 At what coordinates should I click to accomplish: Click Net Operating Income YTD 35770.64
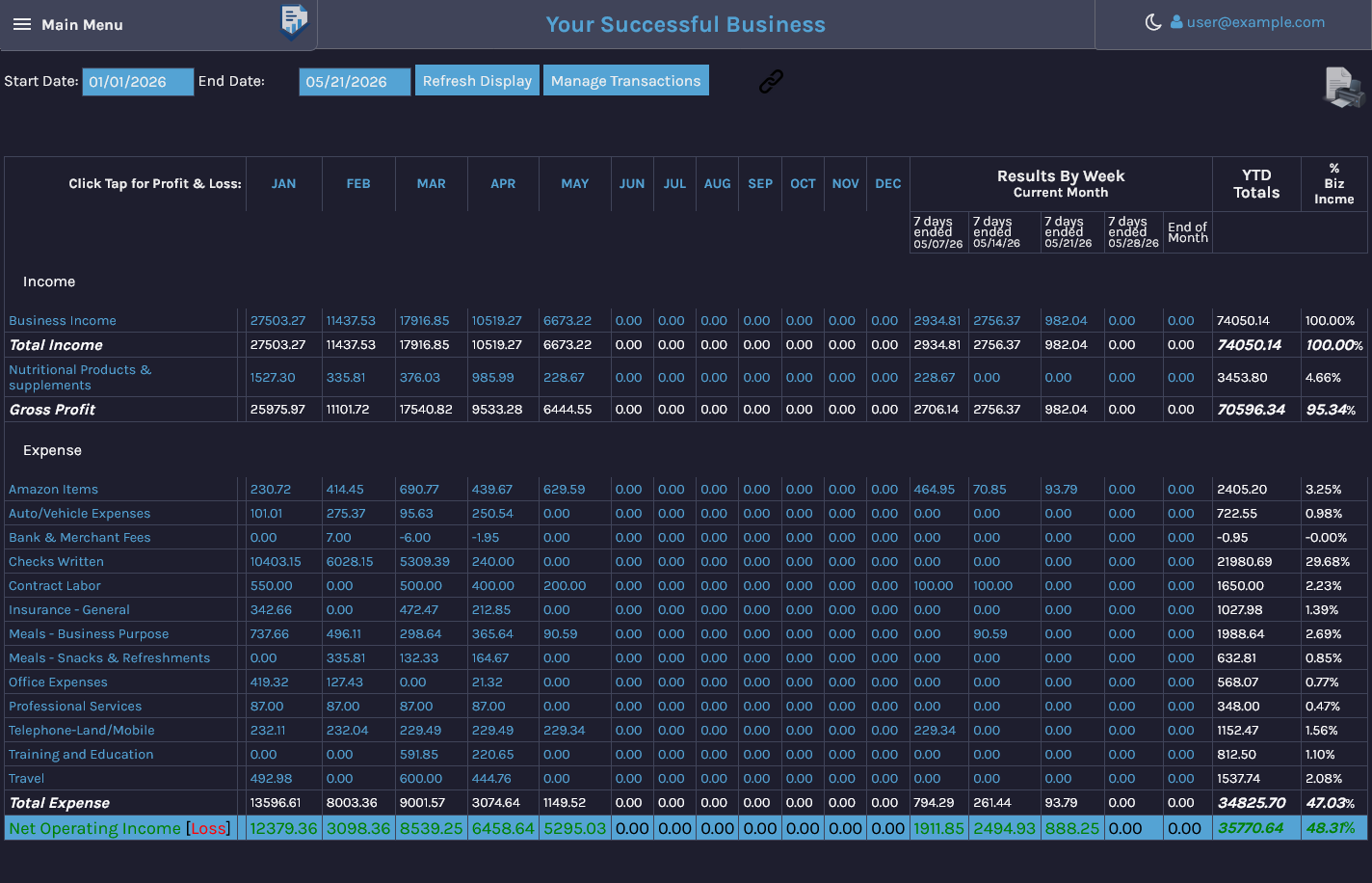coord(1251,828)
